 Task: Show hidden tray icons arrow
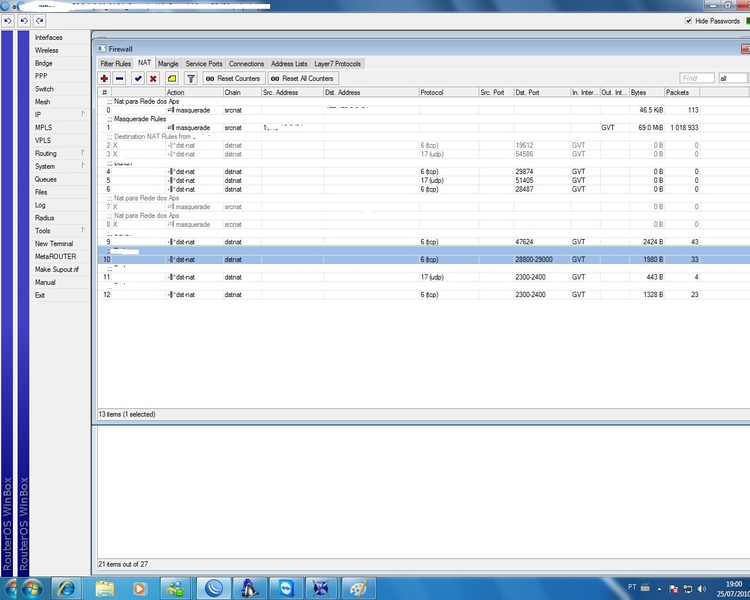(659, 589)
